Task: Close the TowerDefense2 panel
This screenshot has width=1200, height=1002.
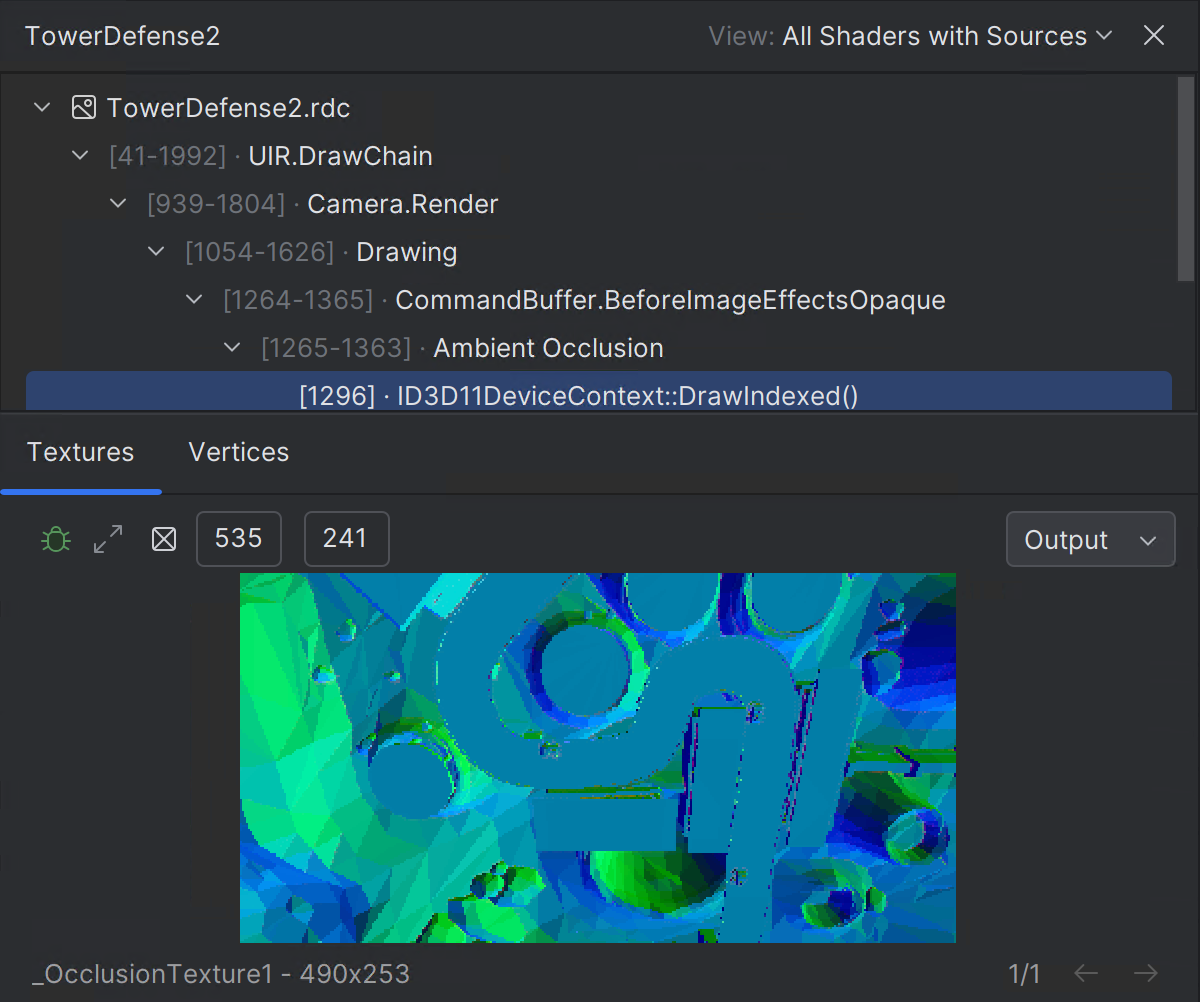Action: pos(1153,36)
